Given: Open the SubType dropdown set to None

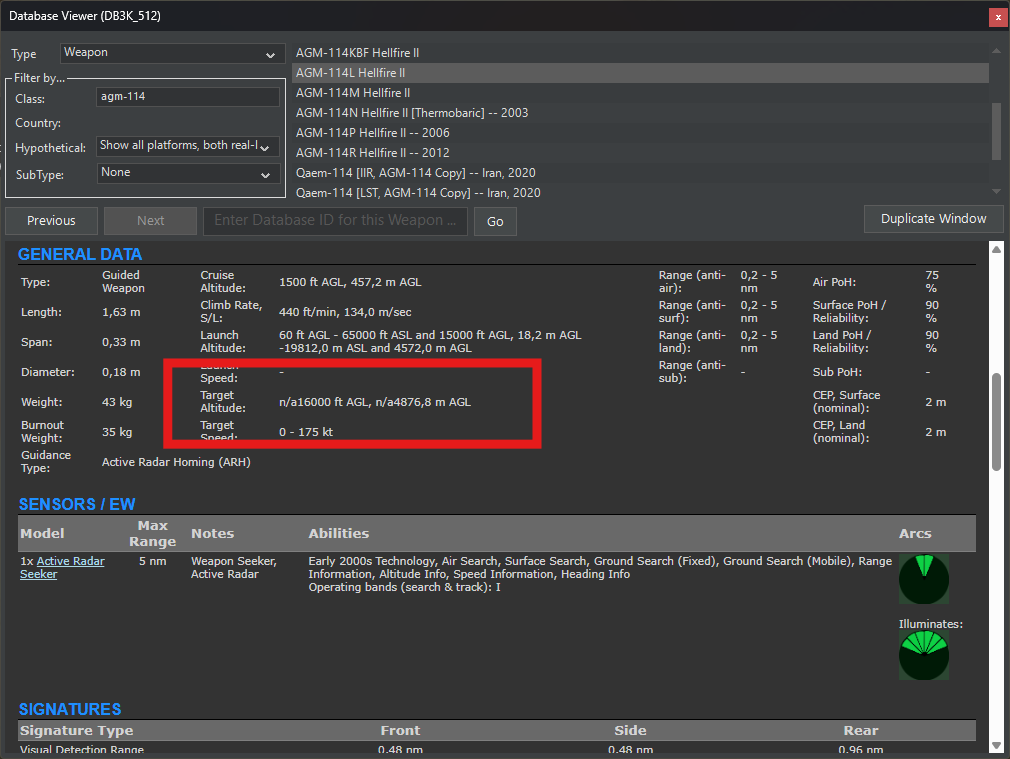Looking at the screenshot, I should tap(187, 173).
